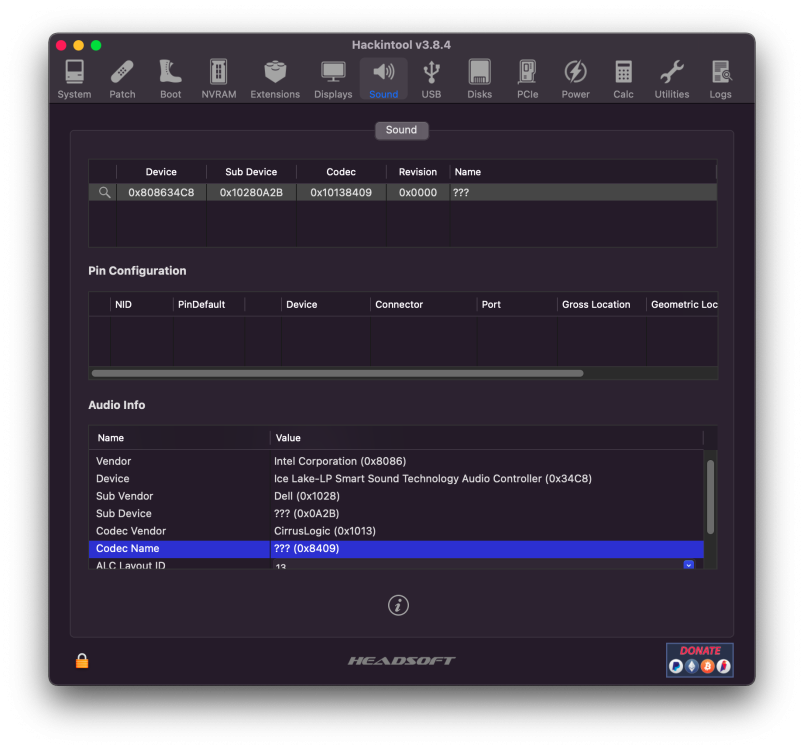Open the System toolbar section
The width and height of the screenshot is (804, 750).
[74, 79]
